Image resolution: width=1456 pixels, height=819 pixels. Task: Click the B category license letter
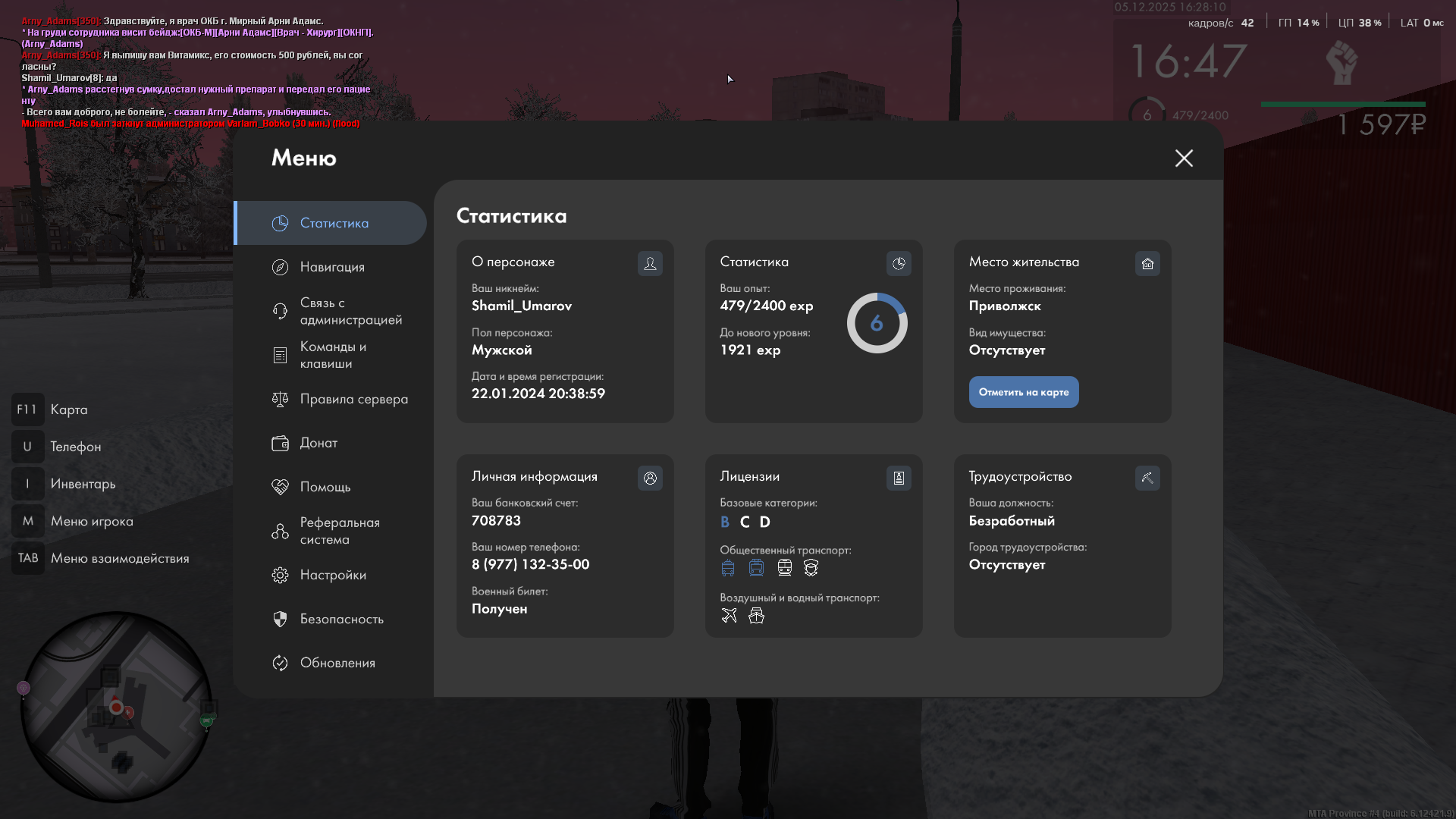tap(724, 522)
